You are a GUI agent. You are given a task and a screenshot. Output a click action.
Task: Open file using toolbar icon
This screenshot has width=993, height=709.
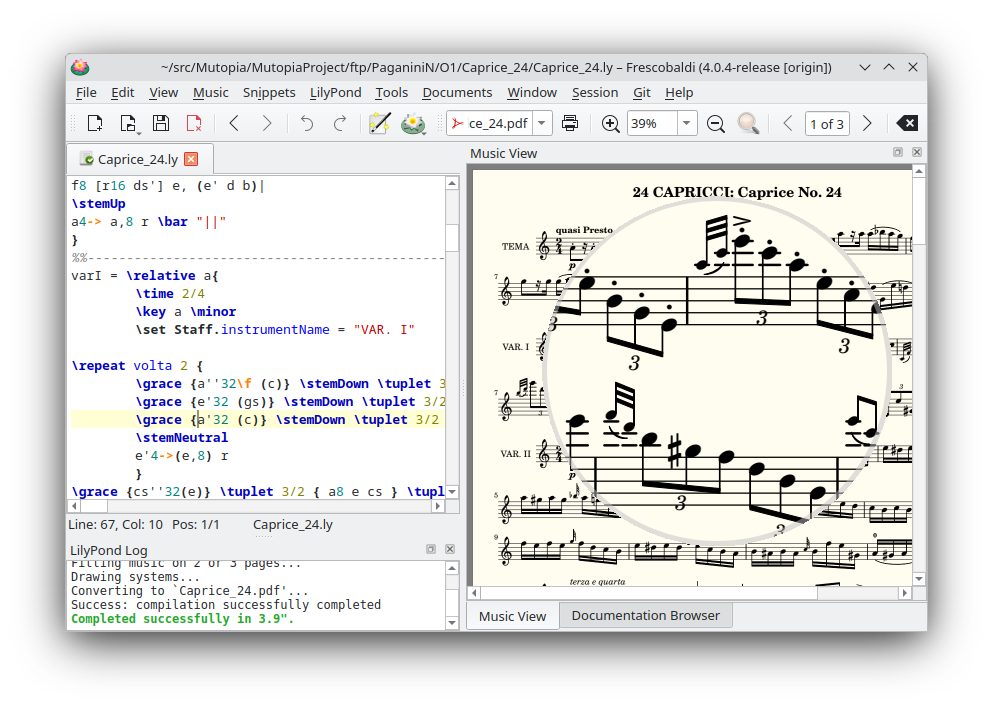[128, 123]
